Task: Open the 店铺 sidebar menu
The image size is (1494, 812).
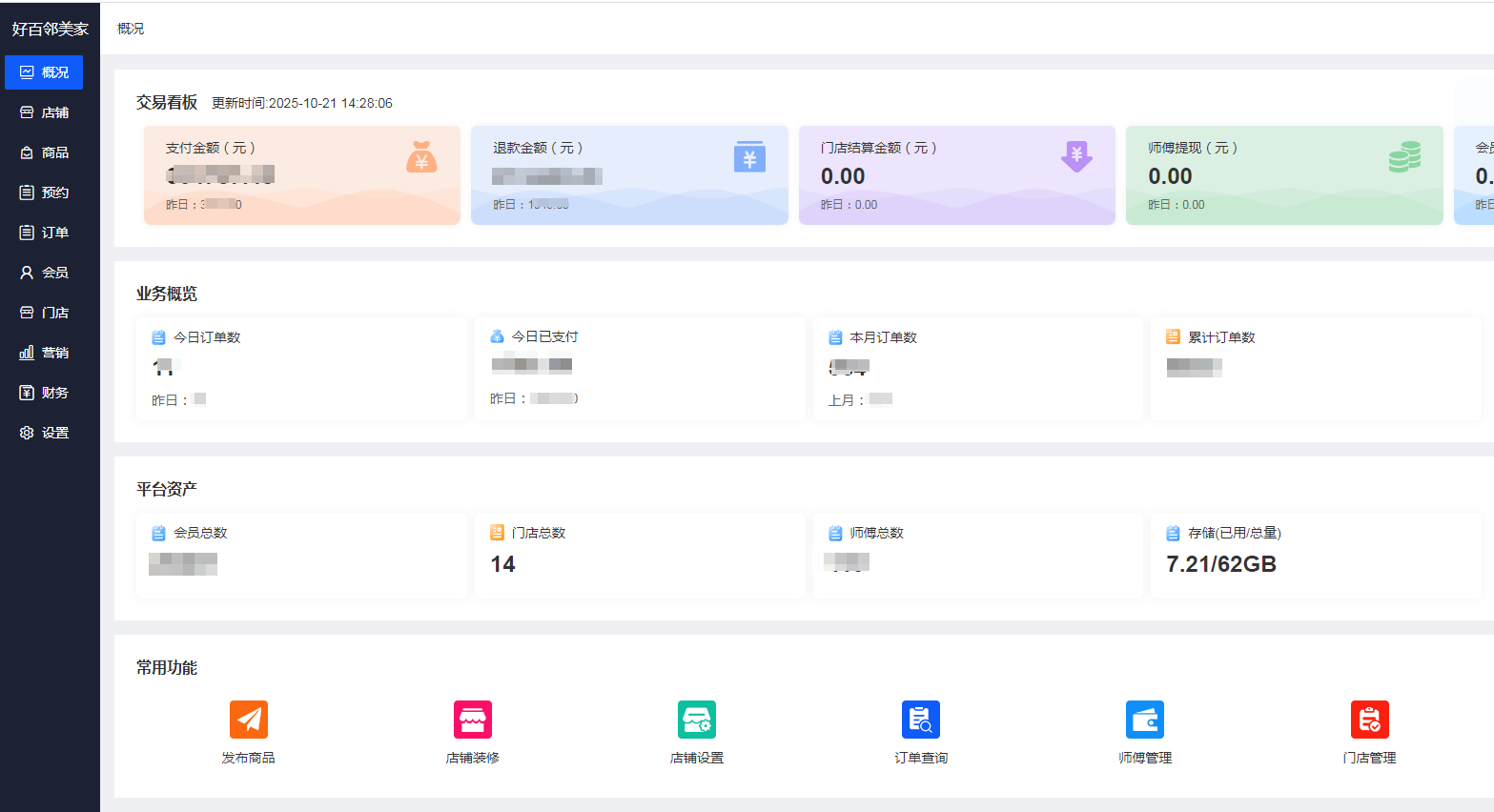Action: pos(44,112)
